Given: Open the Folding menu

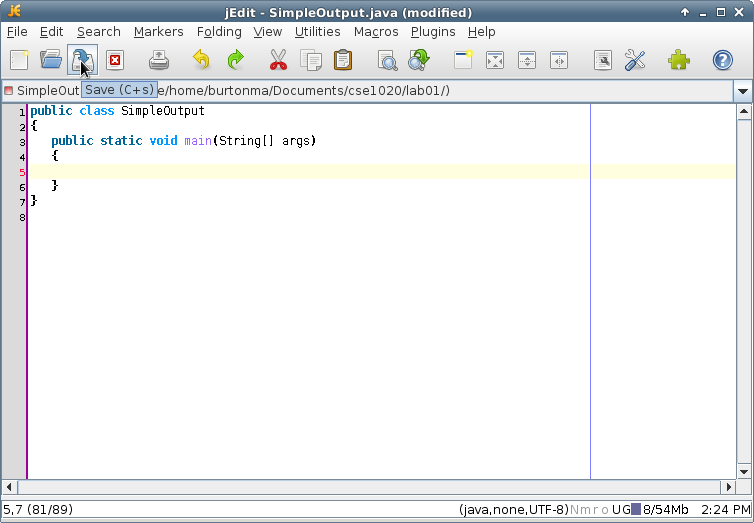Looking at the screenshot, I should [219, 32].
